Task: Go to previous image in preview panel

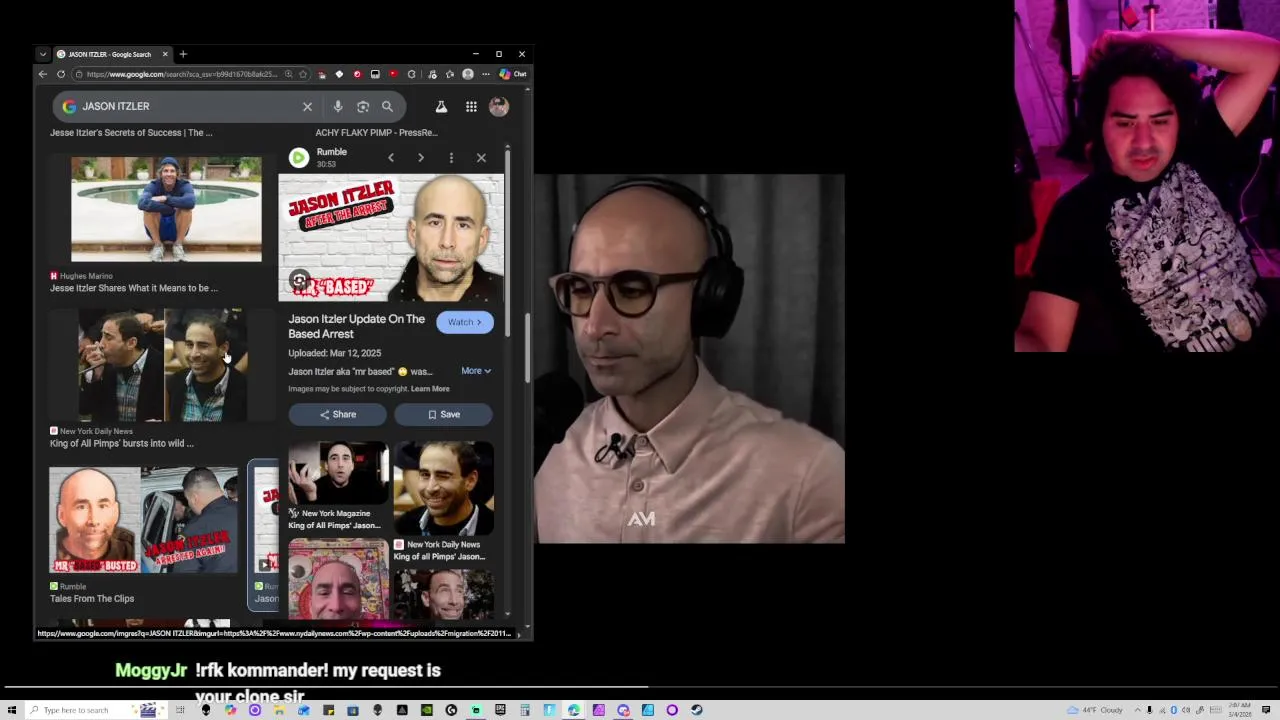Action: (x=391, y=158)
